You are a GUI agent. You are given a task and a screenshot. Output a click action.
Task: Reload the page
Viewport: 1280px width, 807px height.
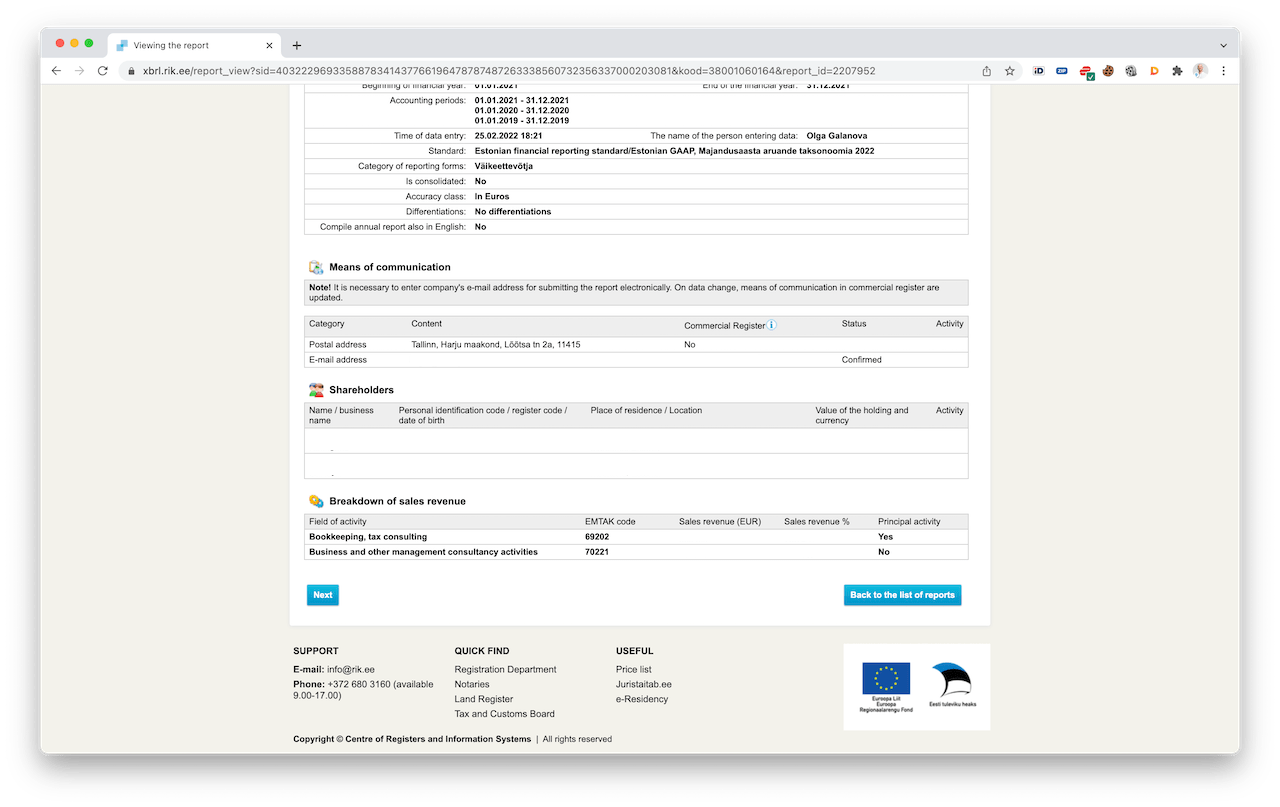[x=102, y=71]
